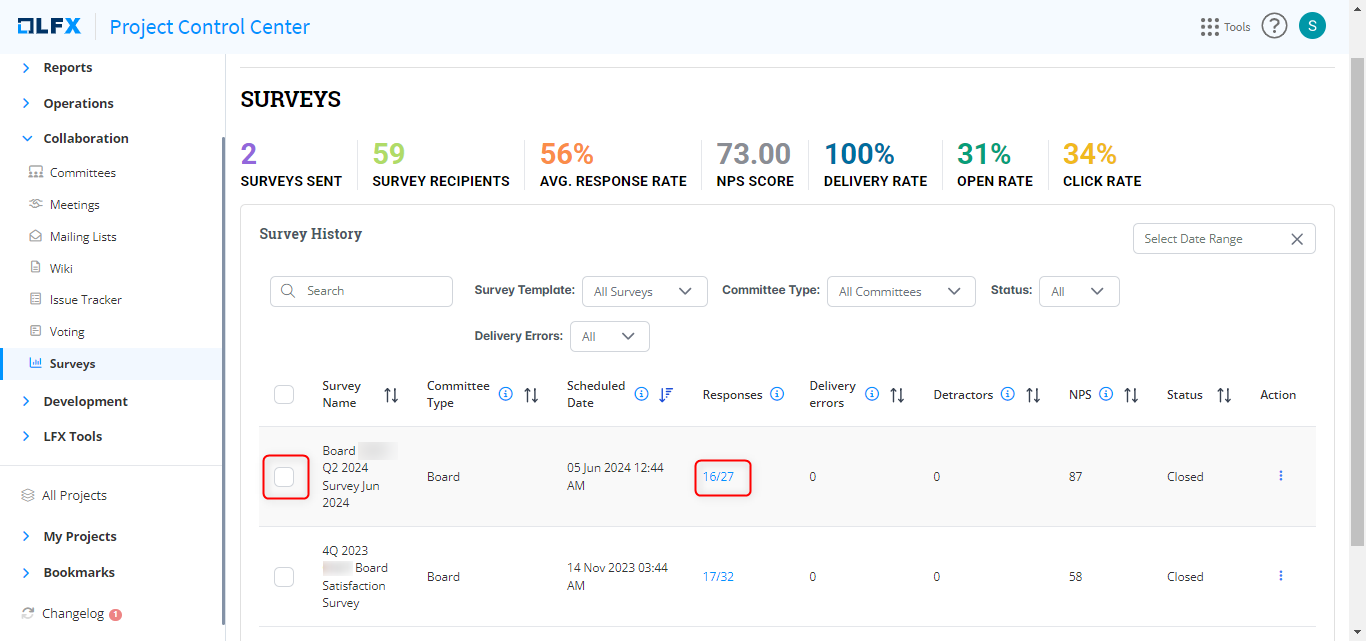Click the Scheduled Date sort icon

point(666,395)
